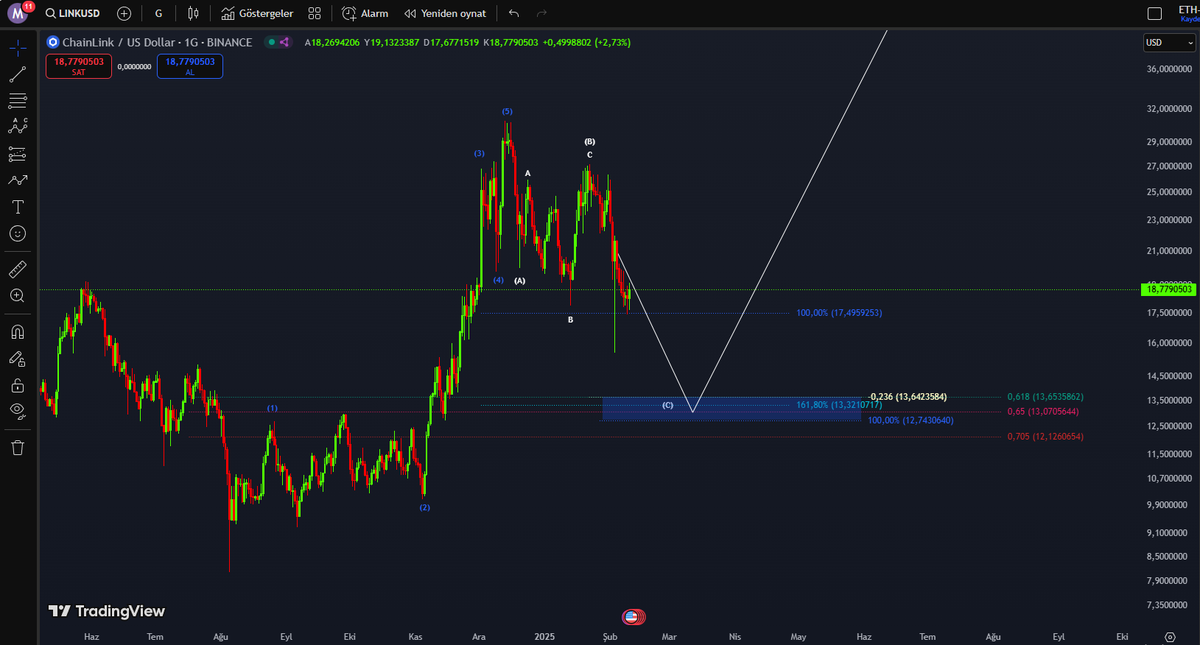Click the (4) wave label
This screenshot has height=645, width=1200.
[498, 280]
